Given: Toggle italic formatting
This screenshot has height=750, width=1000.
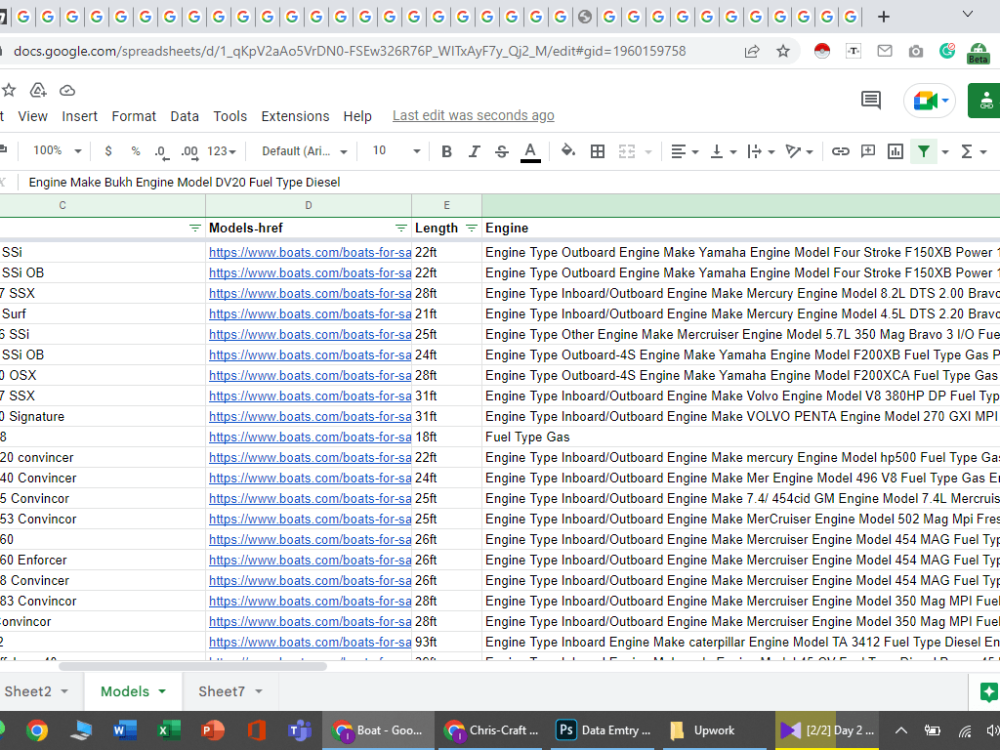Looking at the screenshot, I should (x=474, y=151).
